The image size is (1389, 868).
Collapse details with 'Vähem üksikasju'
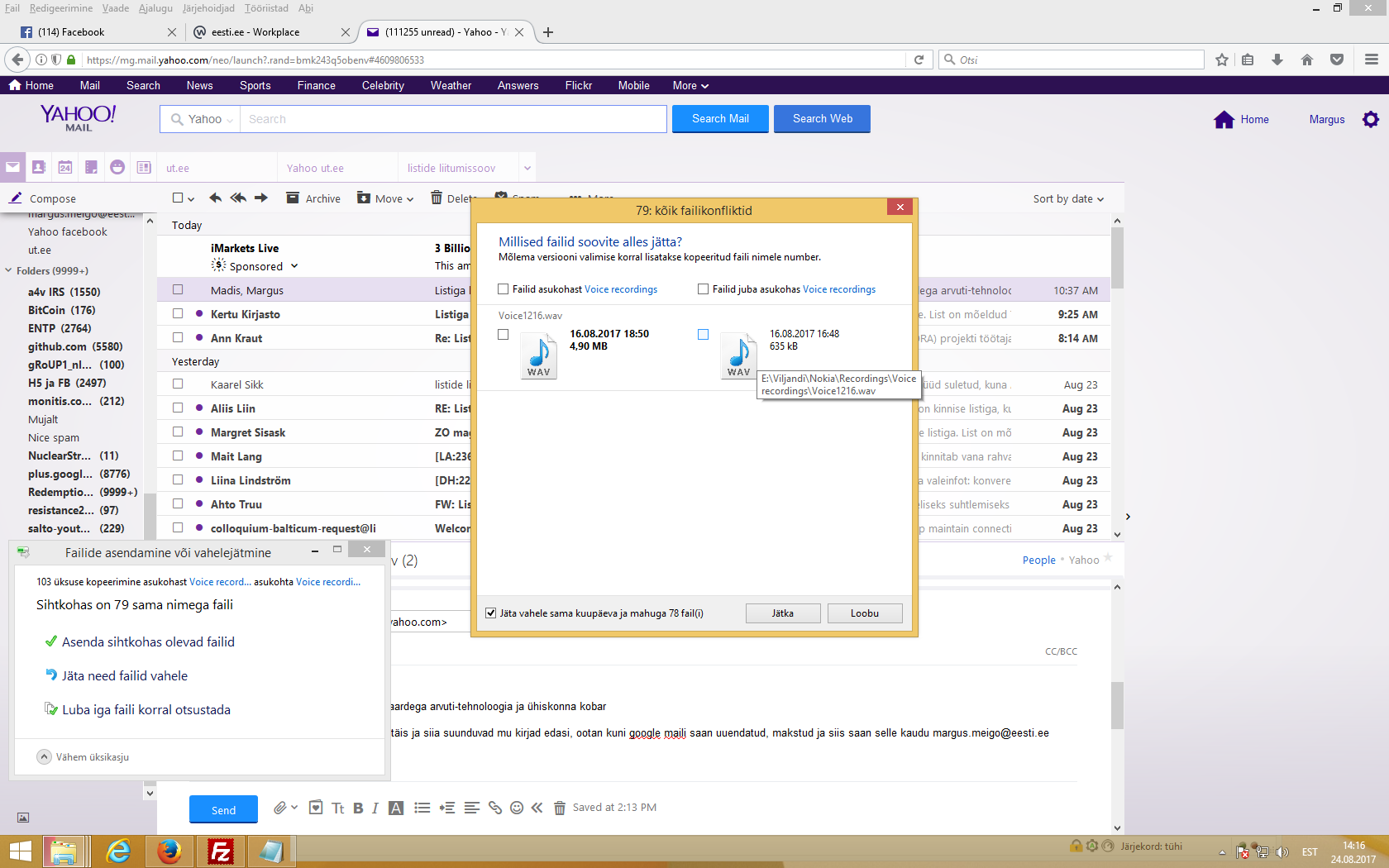[x=84, y=757]
